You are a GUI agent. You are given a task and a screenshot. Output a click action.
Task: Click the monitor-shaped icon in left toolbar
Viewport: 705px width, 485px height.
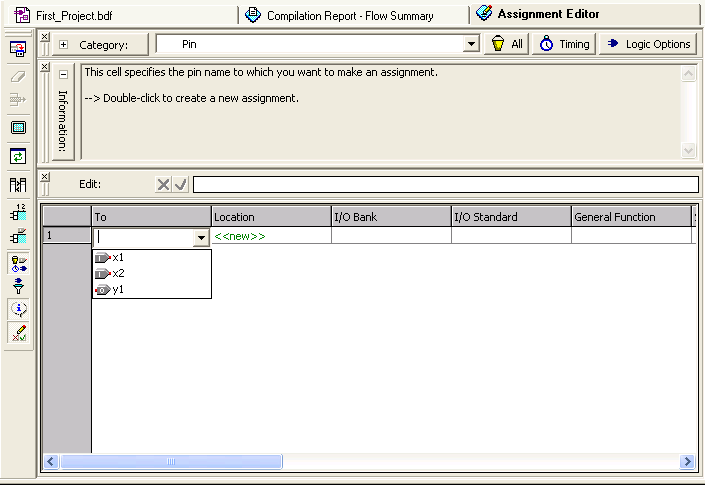pos(18,128)
